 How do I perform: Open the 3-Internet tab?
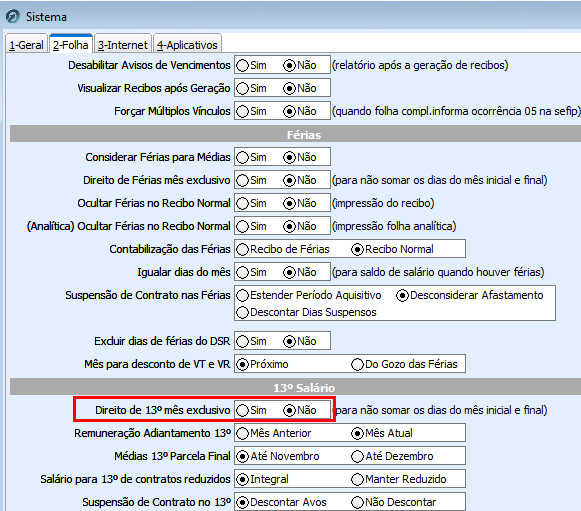click(x=123, y=45)
